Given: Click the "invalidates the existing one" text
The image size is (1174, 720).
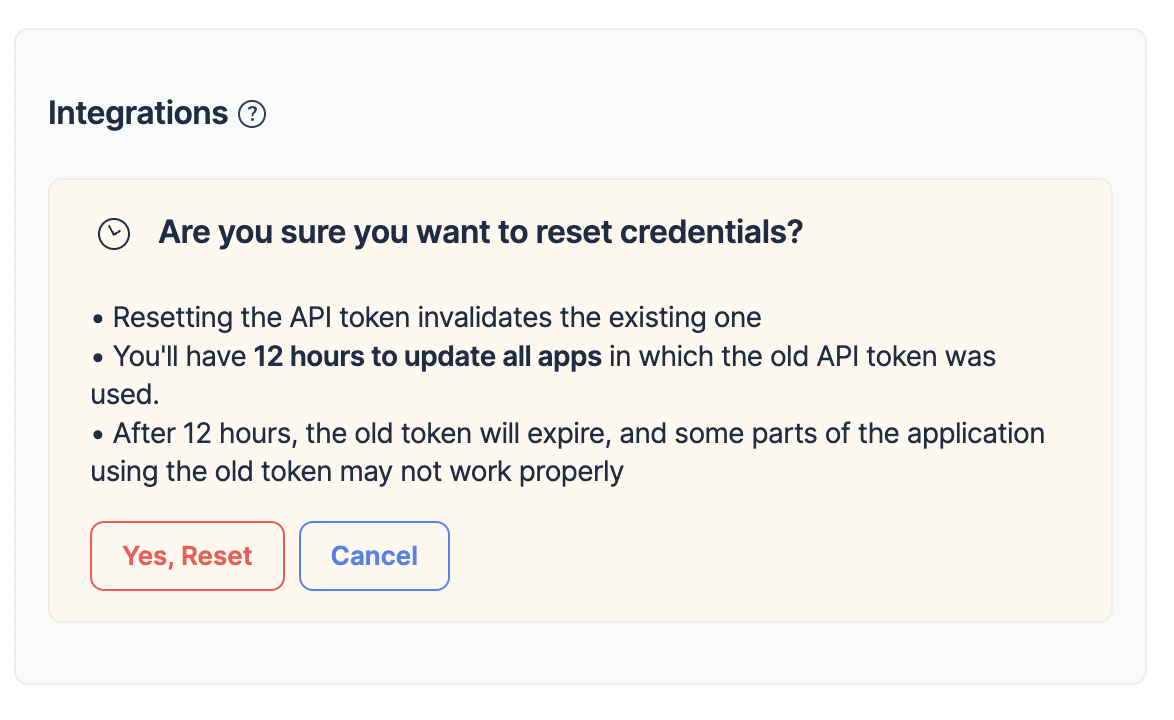Looking at the screenshot, I should click(x=589, y=318).
